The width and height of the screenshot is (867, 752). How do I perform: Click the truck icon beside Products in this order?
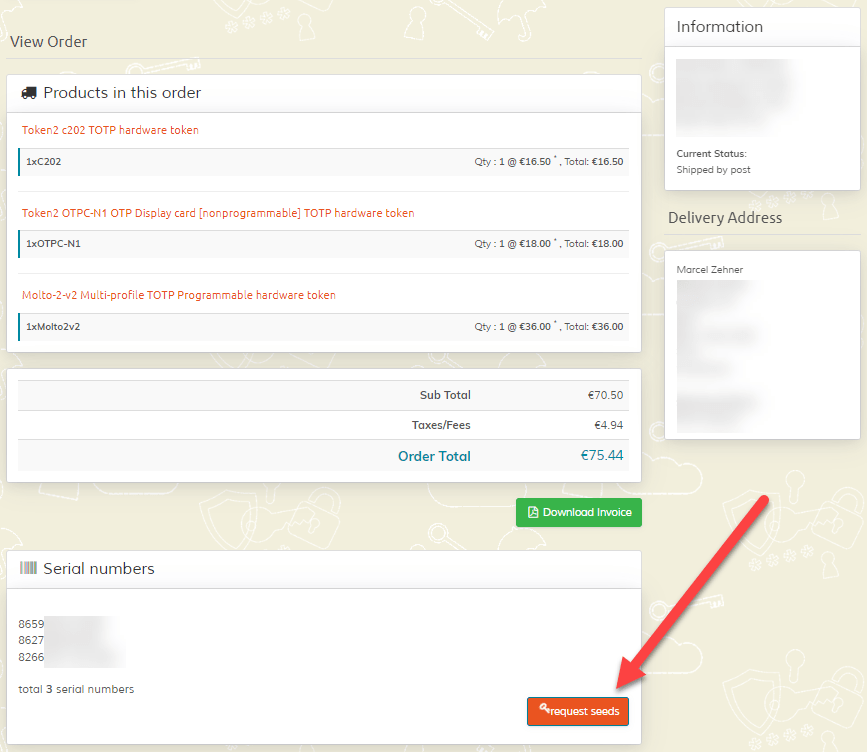point(29,93)
